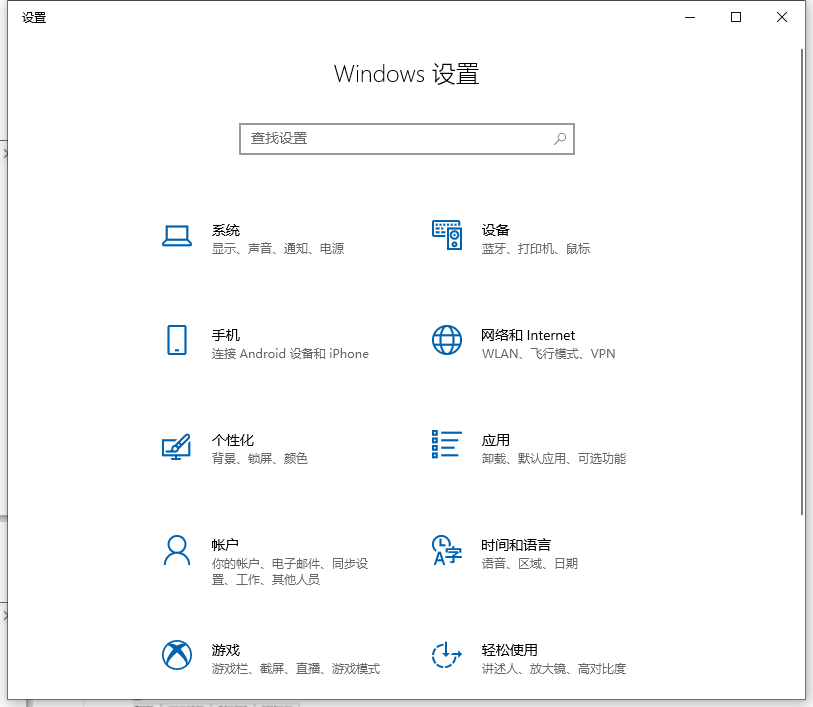Open the 设备 keyboard and speaker icon
813x707 pixels.
tap(447, 235)
